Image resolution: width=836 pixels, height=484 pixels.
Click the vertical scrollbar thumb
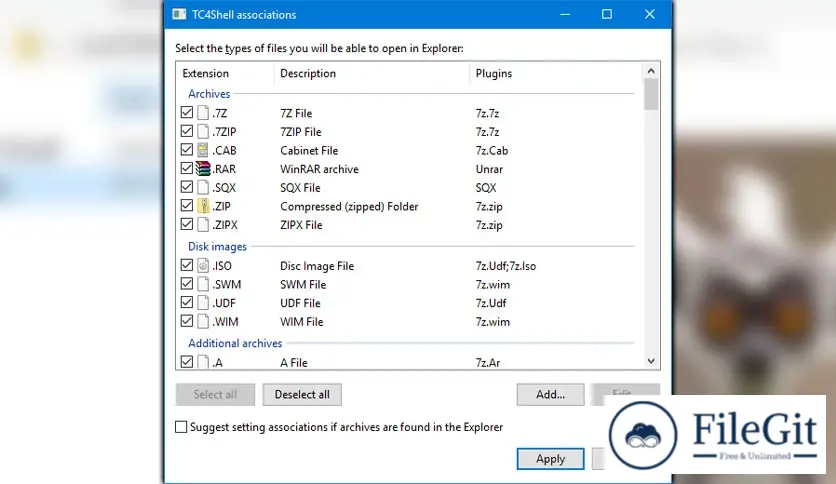click(651, 94)
